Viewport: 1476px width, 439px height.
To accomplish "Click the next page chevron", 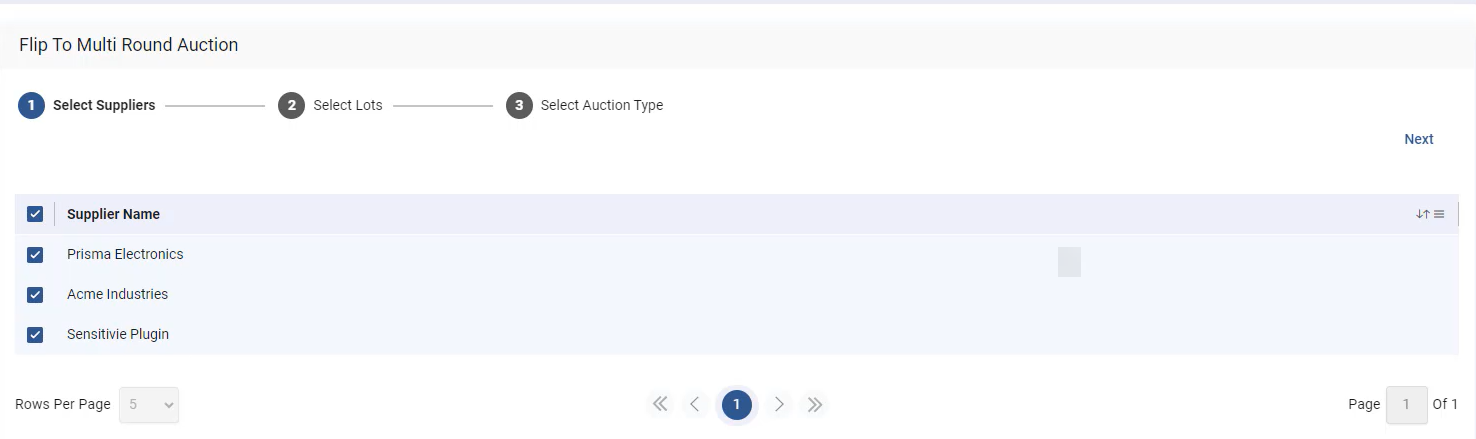I will point(779,404).
